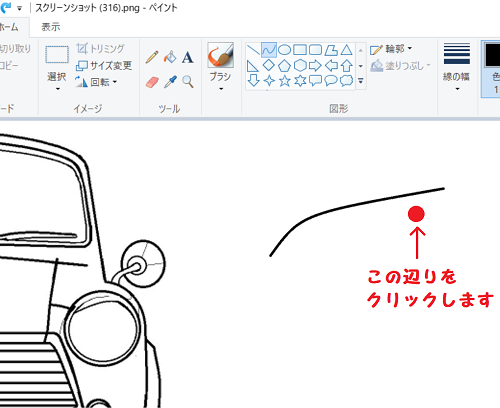Open Quick Access Toolbar customize dropdown
Viewport: 500px width, 408px height.
(20, 8)
